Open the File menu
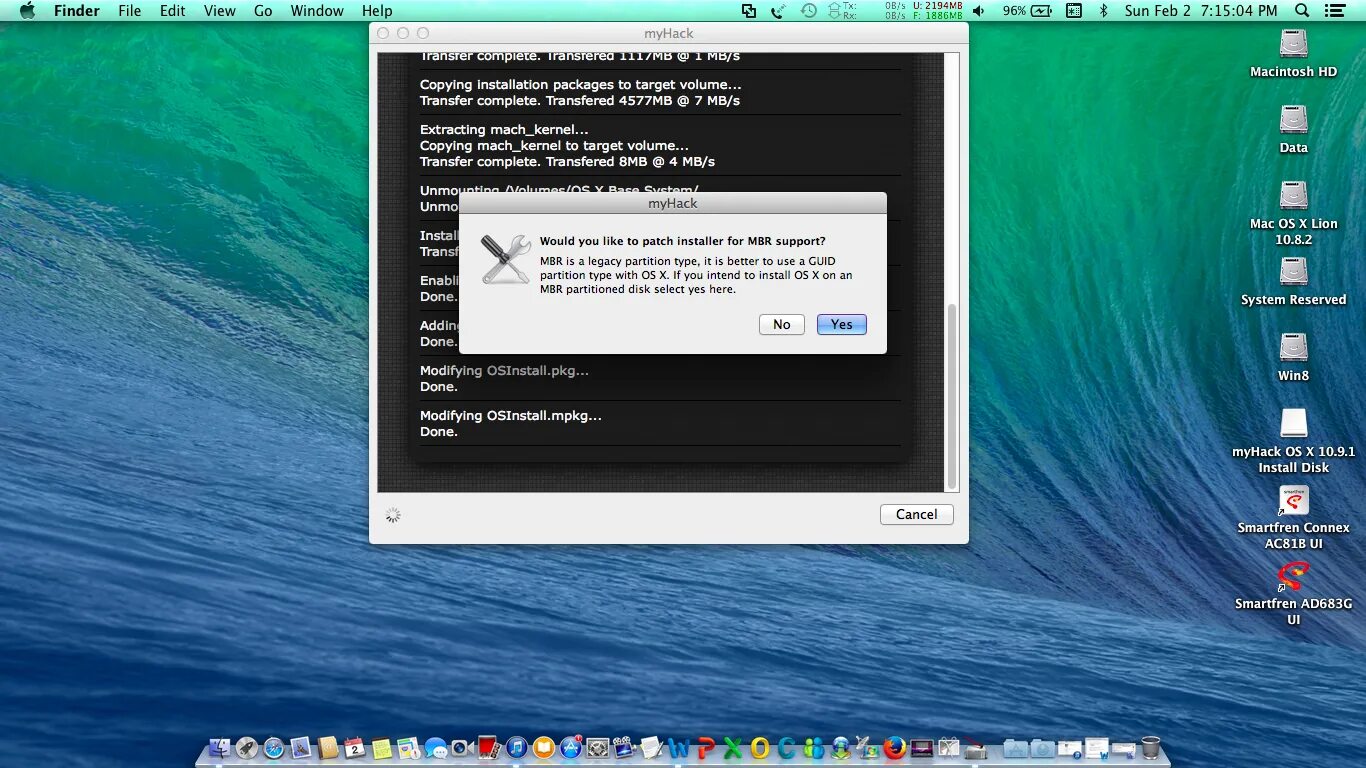The height and width of the screenshot is (768, 1366). coord(129,10)
